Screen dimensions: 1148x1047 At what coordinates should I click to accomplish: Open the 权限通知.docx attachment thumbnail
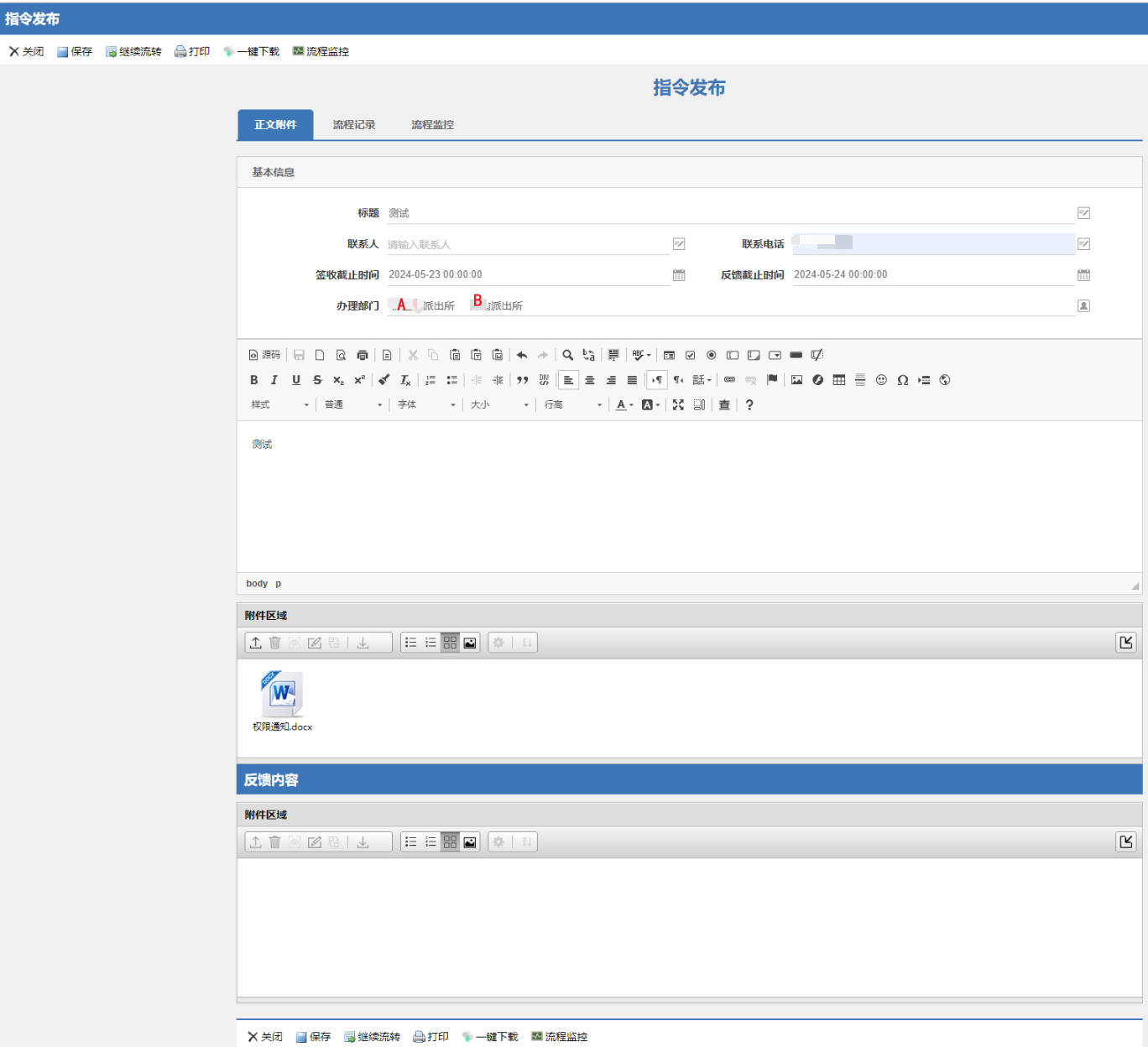[282, 701]
